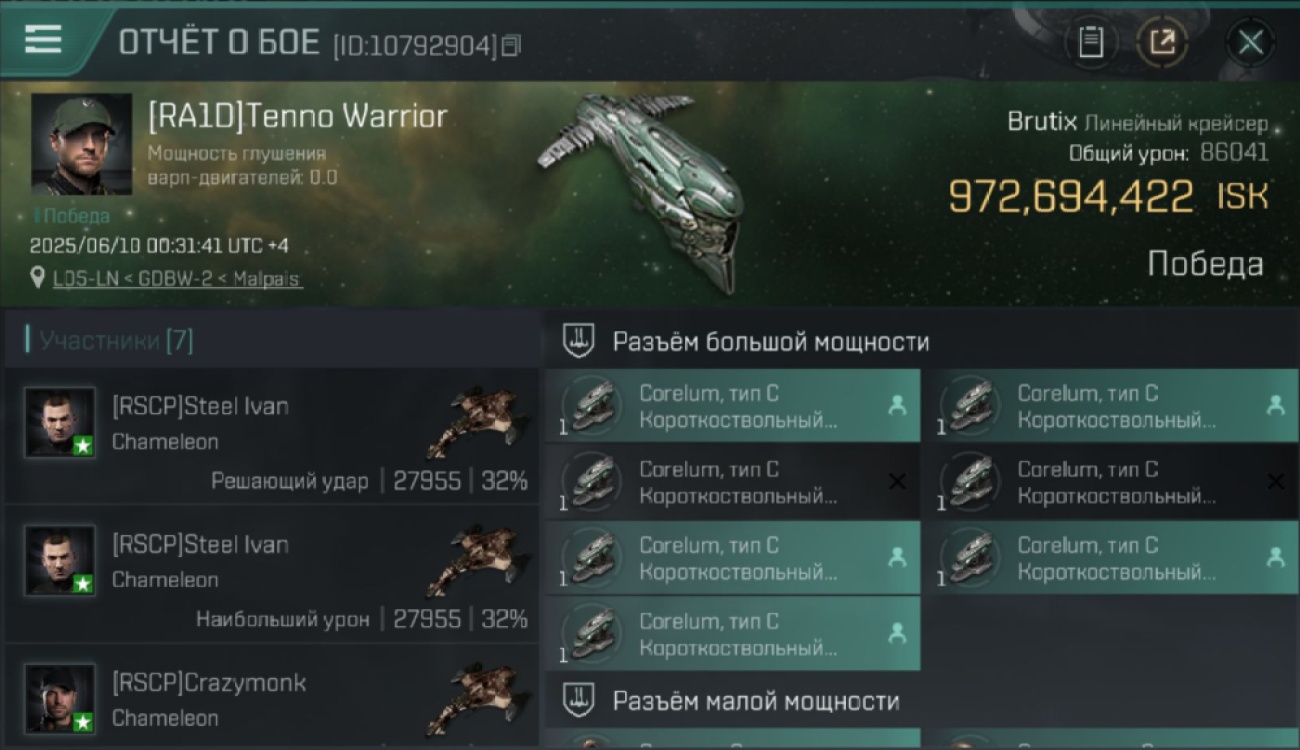The width and height of the screenshot is (1300, 750).
Task: Toggle the person icon on top-right Corelum module
Action: 1275,406
